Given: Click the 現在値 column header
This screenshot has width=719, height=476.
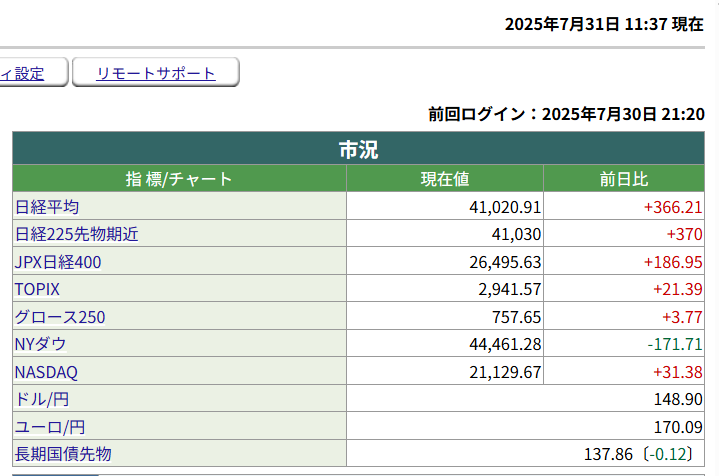Looking at the screenshot, I should tap(444, 180).
